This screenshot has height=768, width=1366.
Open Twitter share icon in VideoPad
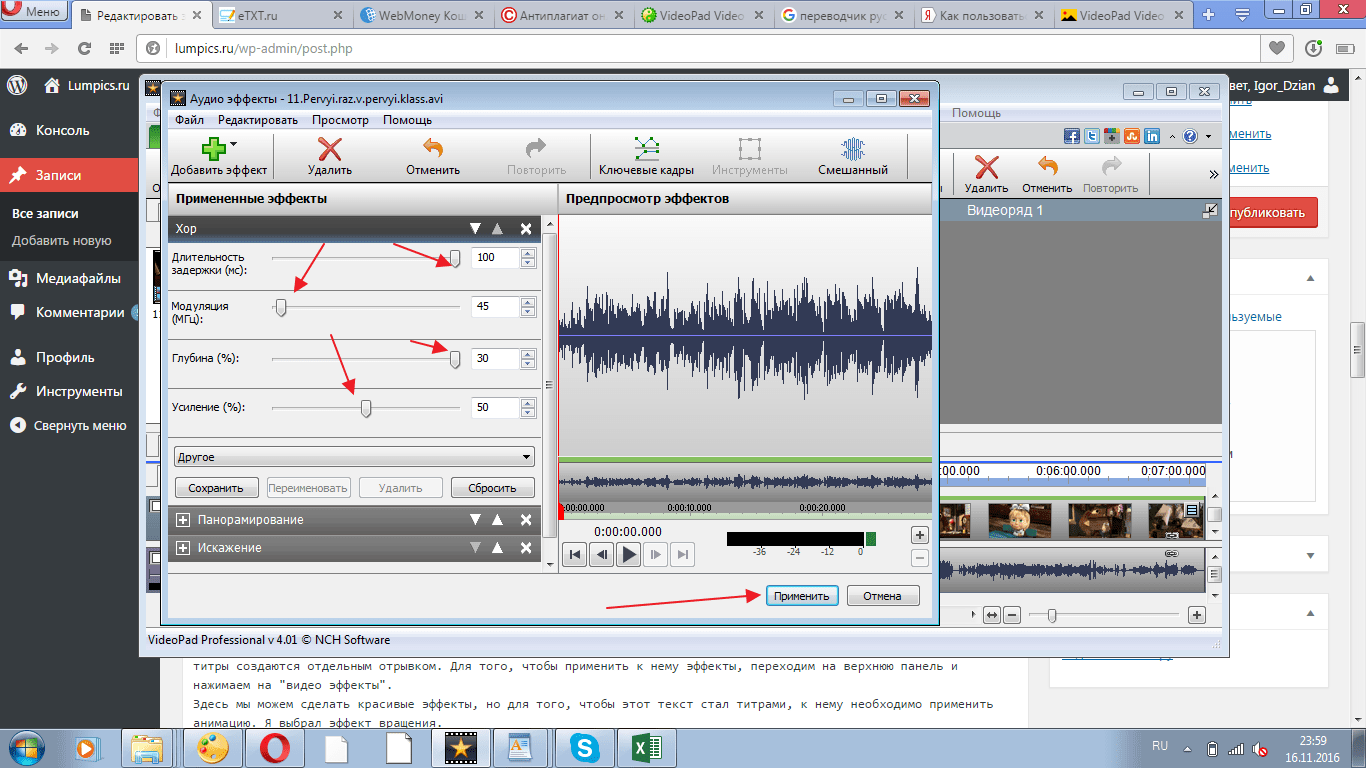tap(1092, 136)
